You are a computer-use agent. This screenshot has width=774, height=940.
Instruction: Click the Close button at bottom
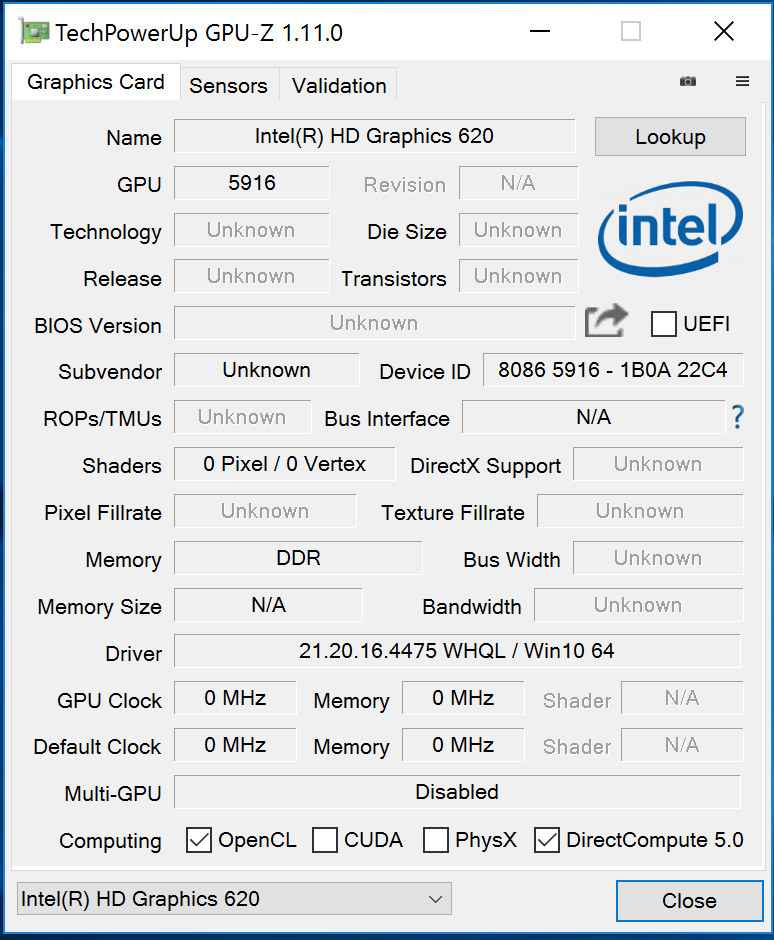(x=689, y=900)
